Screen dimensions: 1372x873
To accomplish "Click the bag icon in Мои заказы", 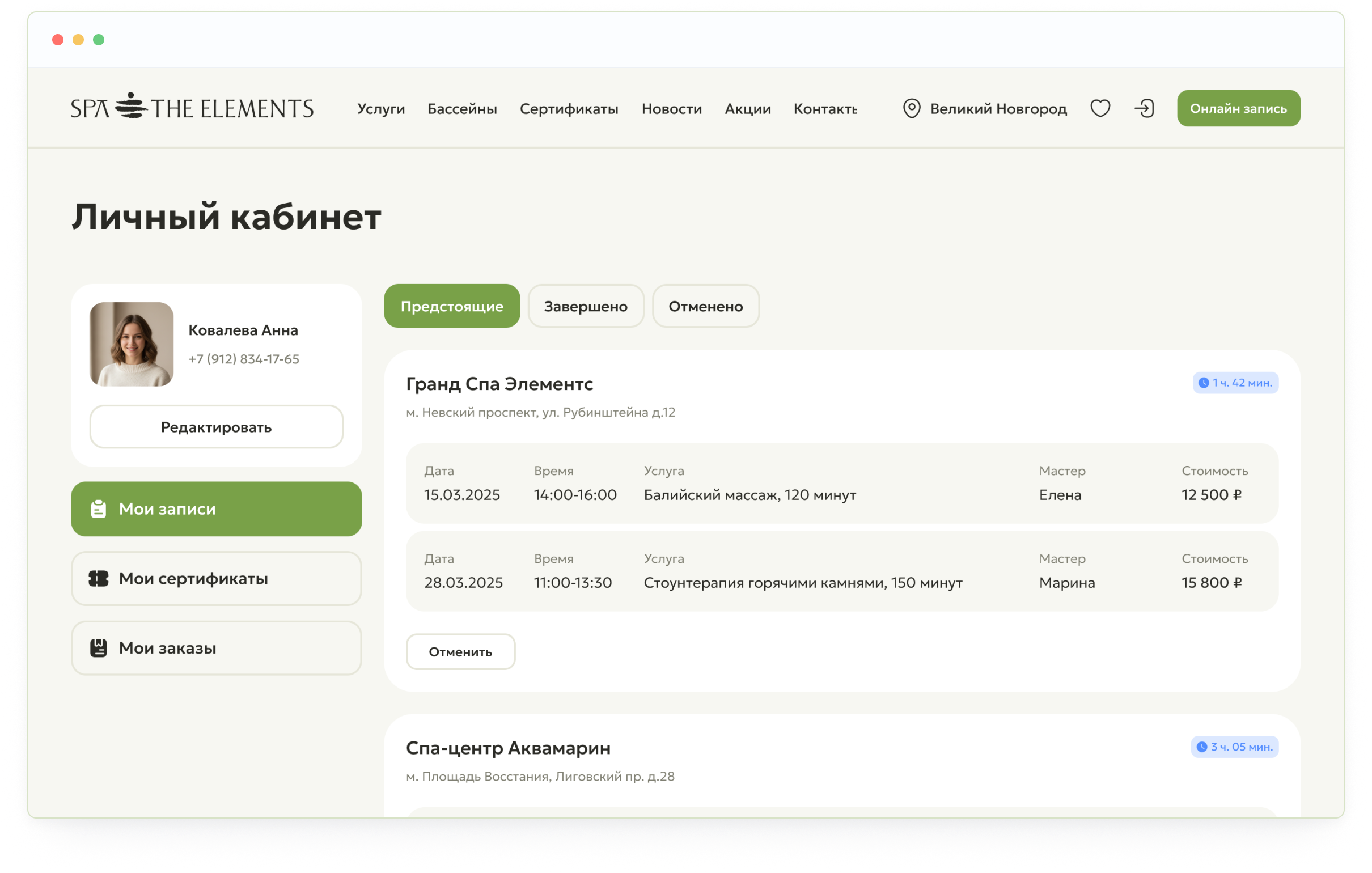I will (x=99, y=648).
